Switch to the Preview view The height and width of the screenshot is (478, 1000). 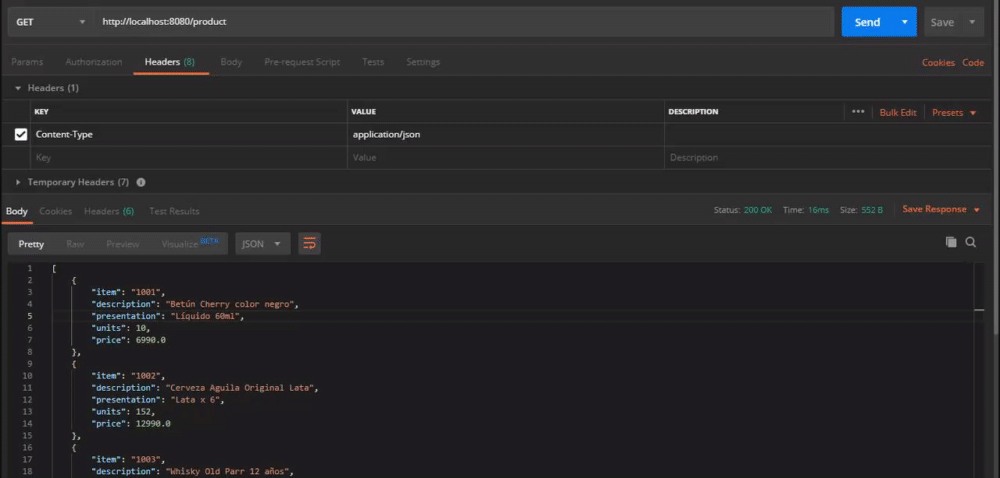(x=122, y=243)
